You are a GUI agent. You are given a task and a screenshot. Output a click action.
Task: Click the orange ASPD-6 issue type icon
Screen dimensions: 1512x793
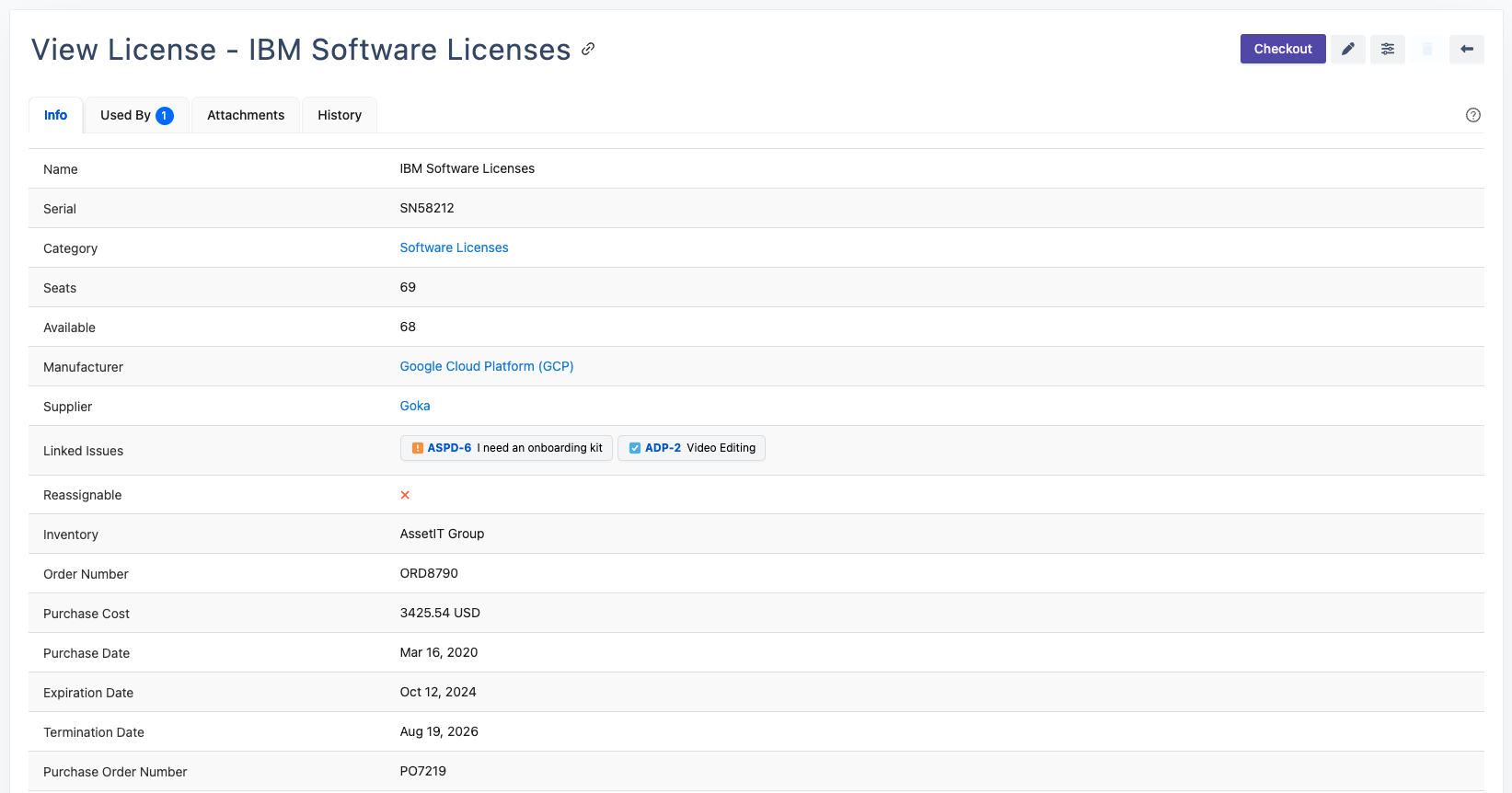(418, 448)
